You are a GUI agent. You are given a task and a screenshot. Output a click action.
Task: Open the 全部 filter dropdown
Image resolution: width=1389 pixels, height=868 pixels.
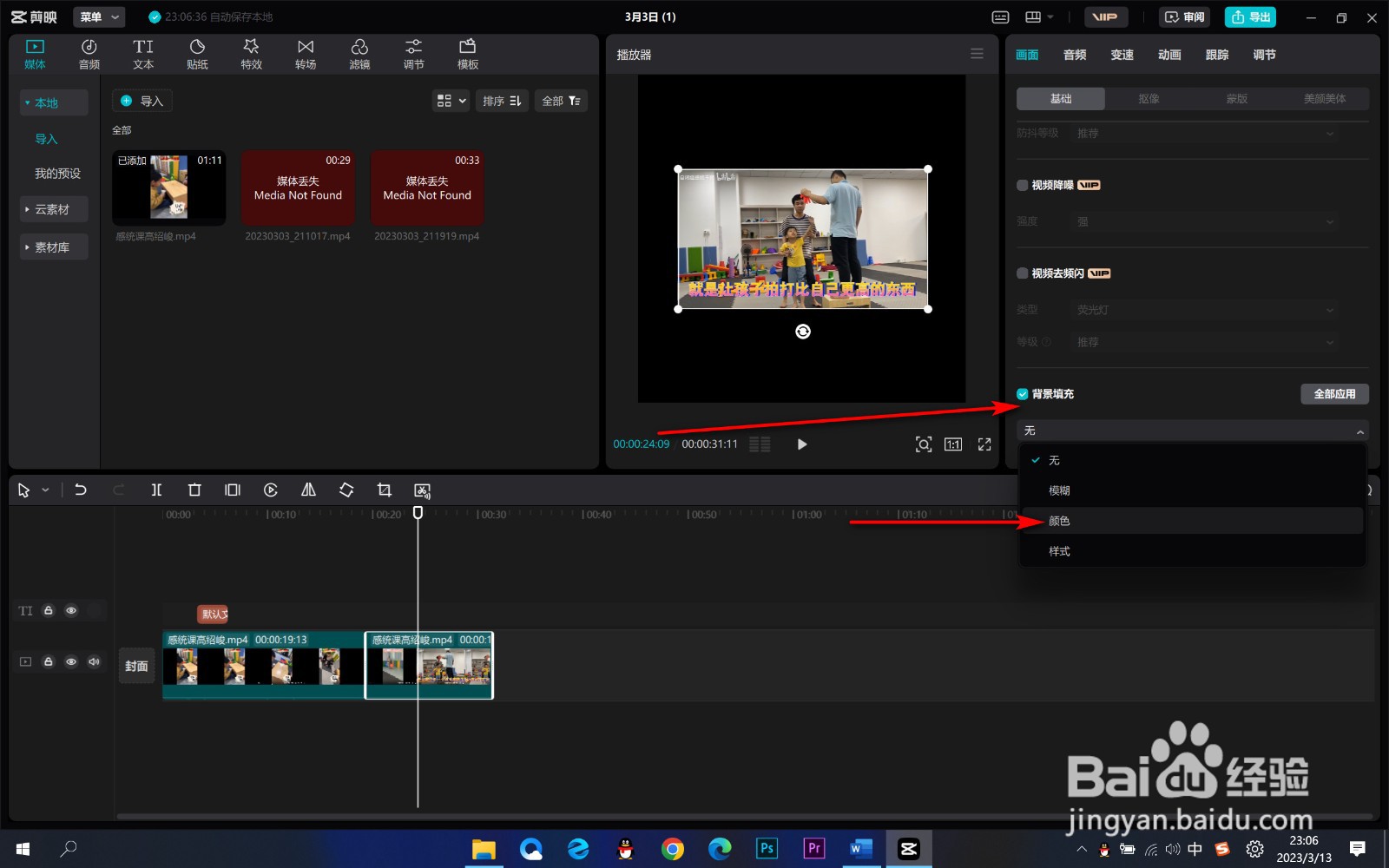point(562,101)
